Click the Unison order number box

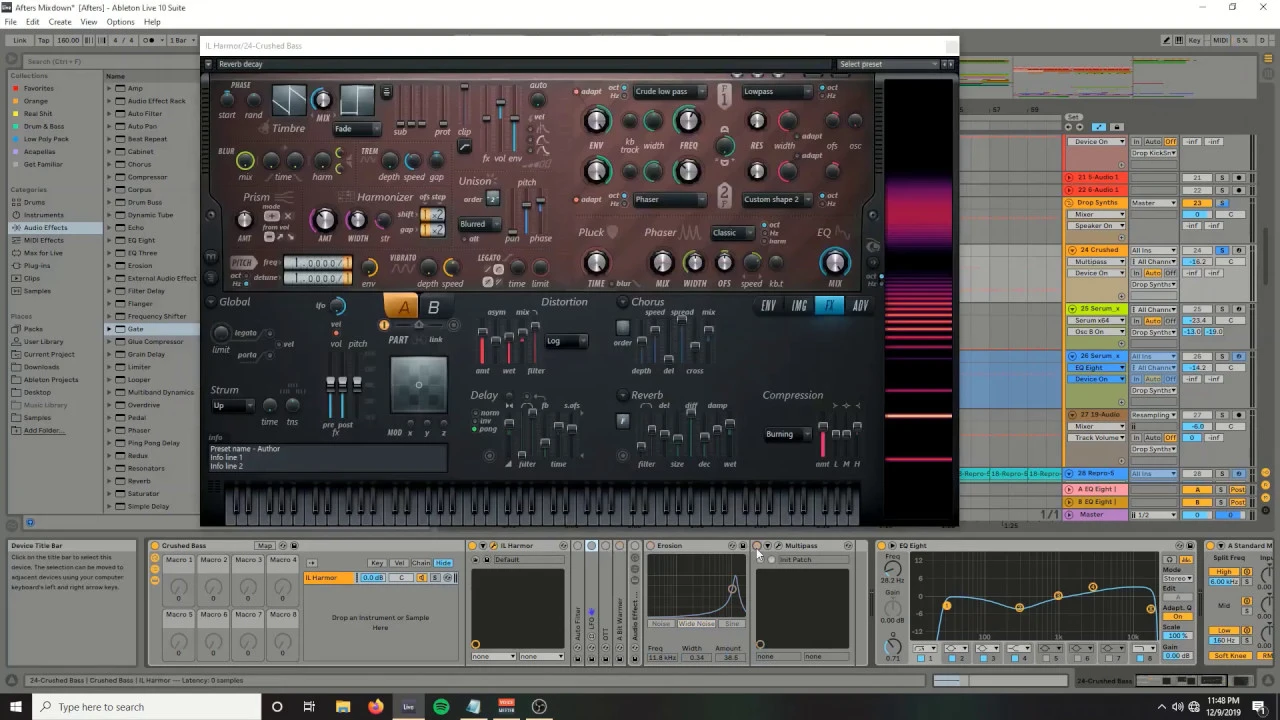(x=492, y=198)
